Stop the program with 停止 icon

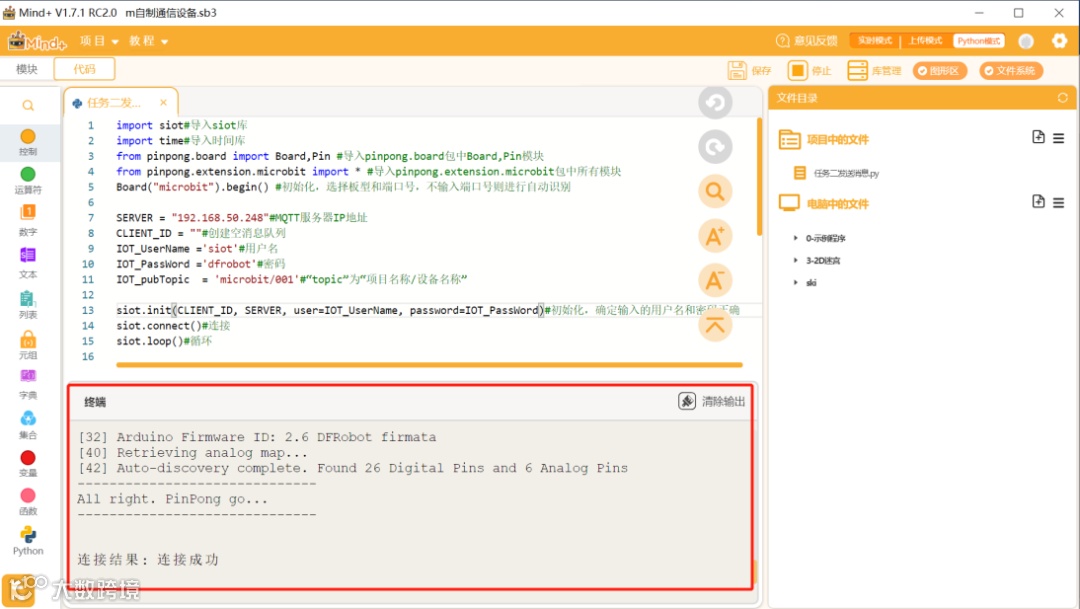[x=798, y=70]
